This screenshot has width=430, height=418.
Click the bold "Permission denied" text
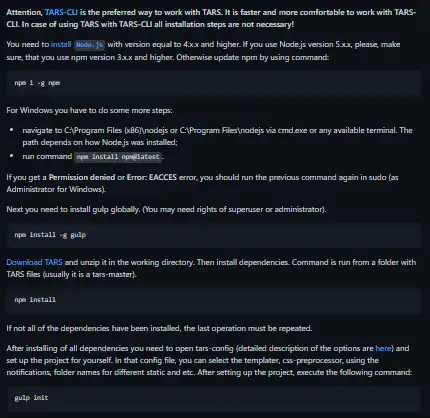tap(82, 177)
